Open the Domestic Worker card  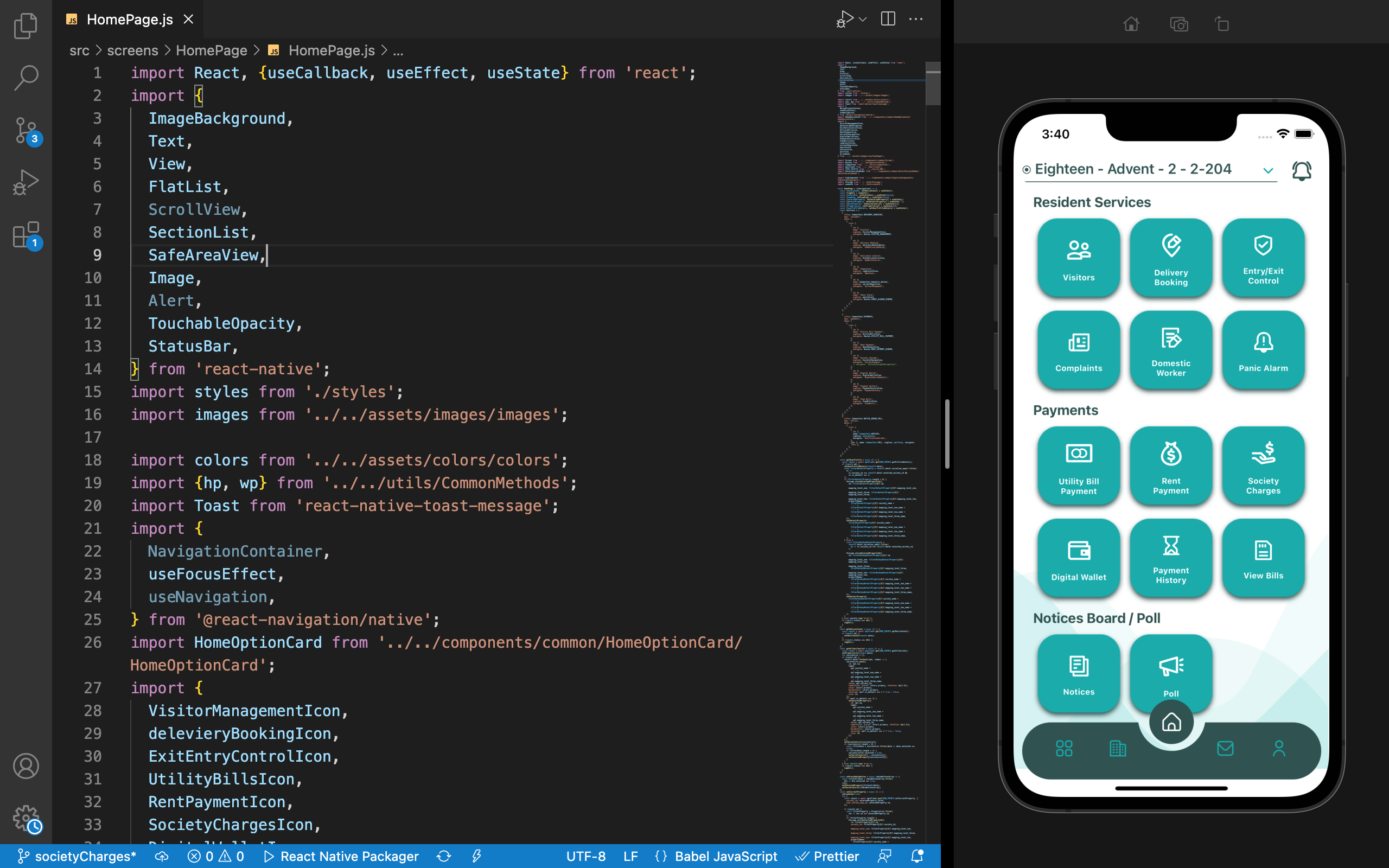point(1171,349)
